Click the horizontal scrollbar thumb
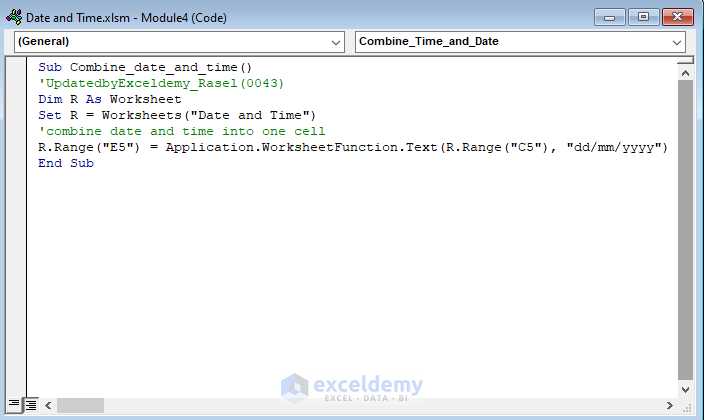This screenshot has height=420, width=704. [80, 406]
